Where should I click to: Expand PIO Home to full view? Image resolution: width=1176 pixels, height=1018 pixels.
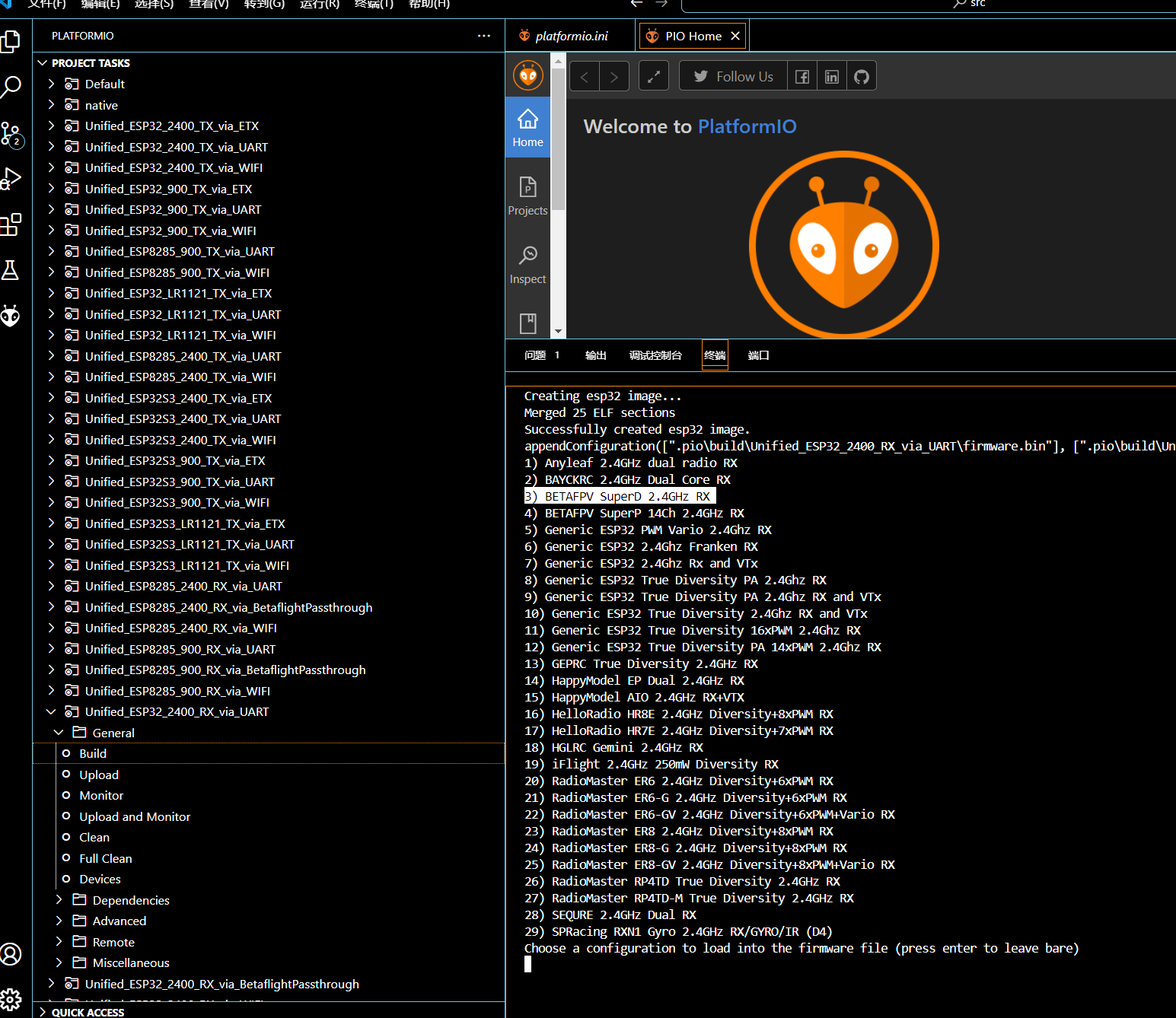pos(654,76)
